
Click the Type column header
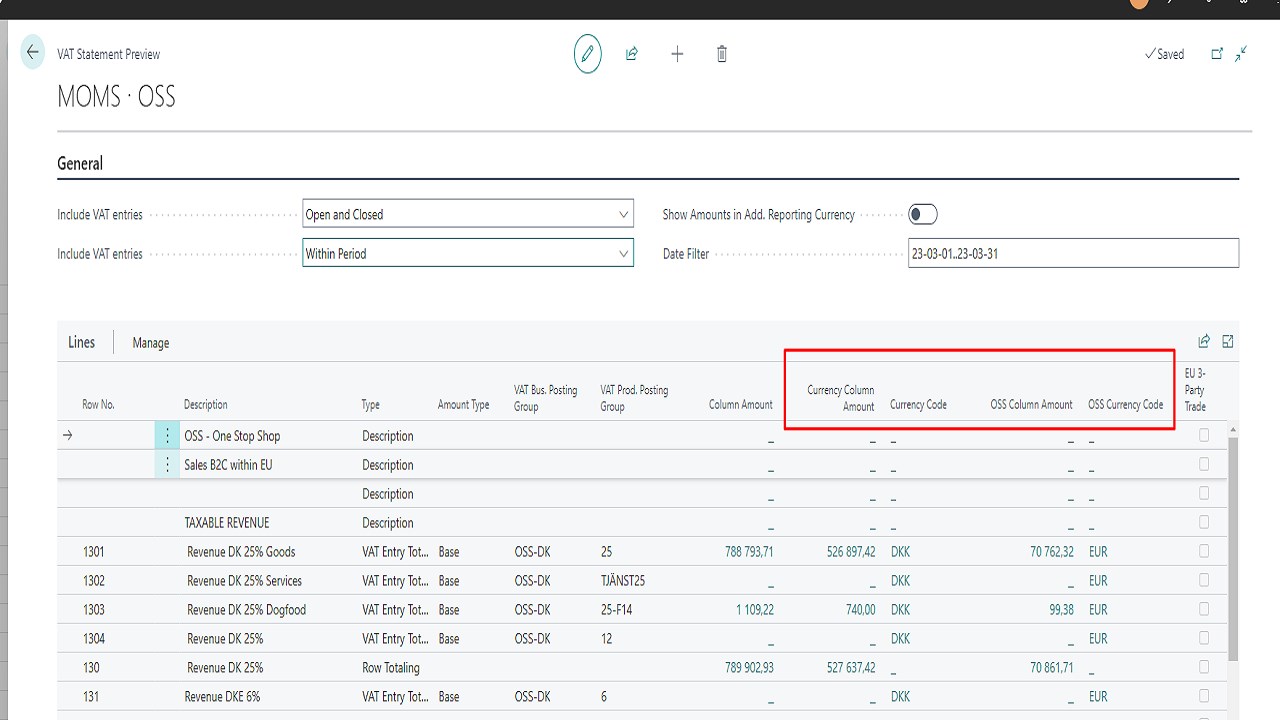click(371, 405)
